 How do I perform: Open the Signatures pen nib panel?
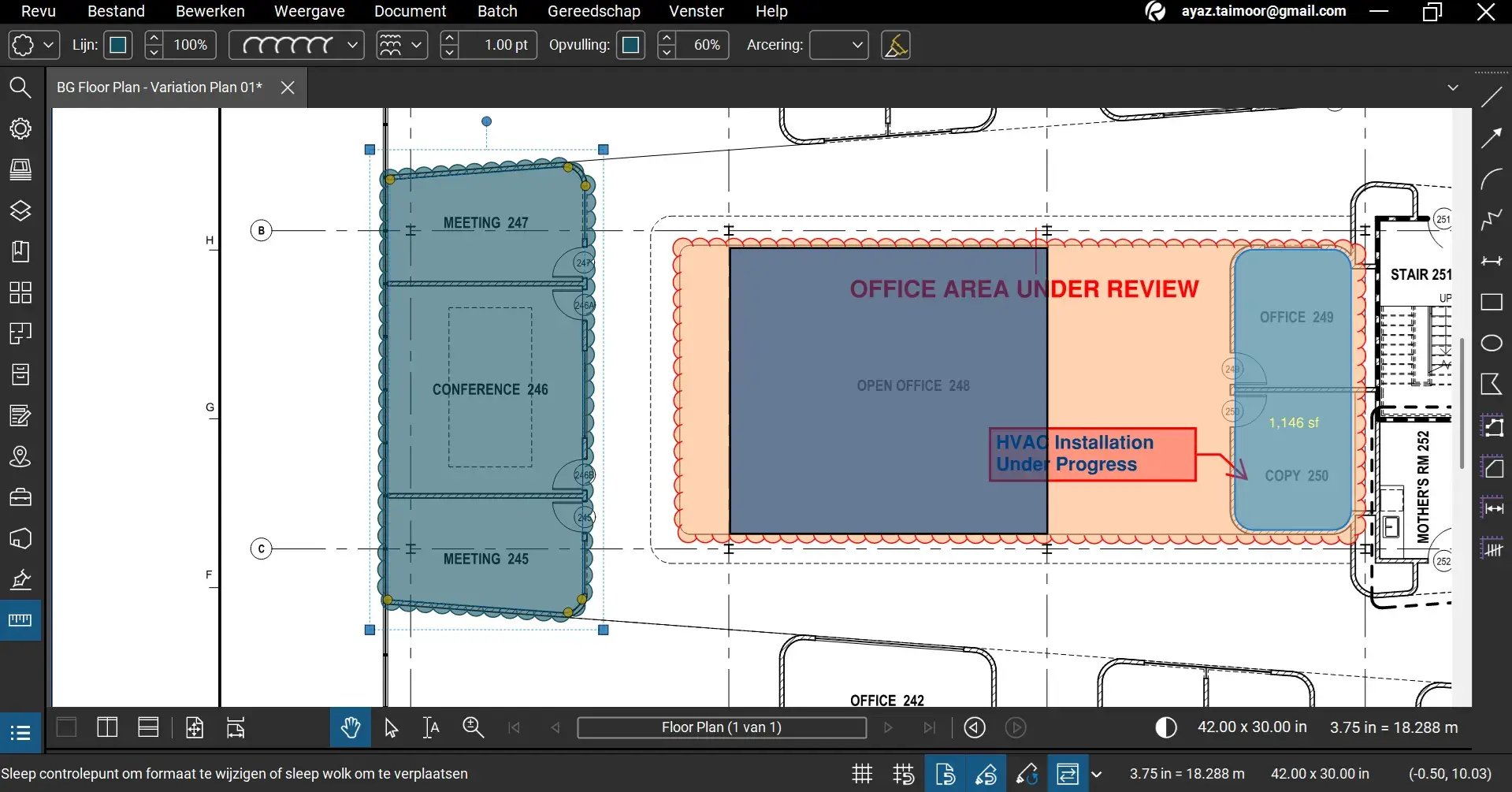point(20,580)
